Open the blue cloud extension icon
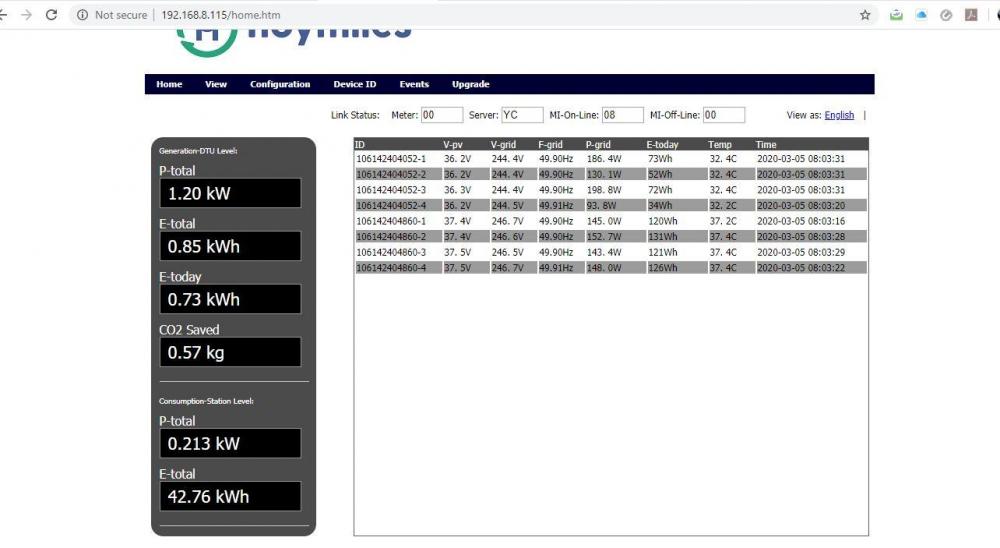Screen dimensions: 1000x548 pyautogui.click(x=921, y=15)
